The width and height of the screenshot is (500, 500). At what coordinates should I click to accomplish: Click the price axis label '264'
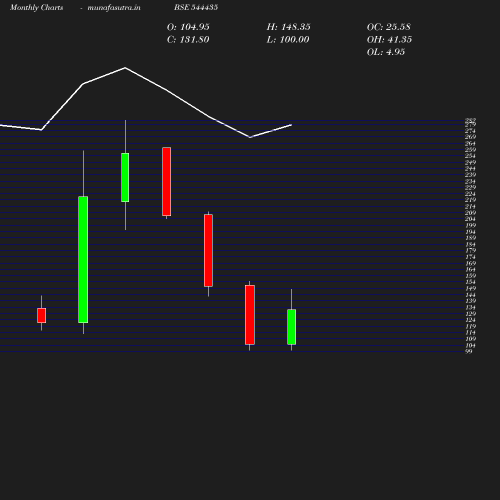(x=470, y=143)
